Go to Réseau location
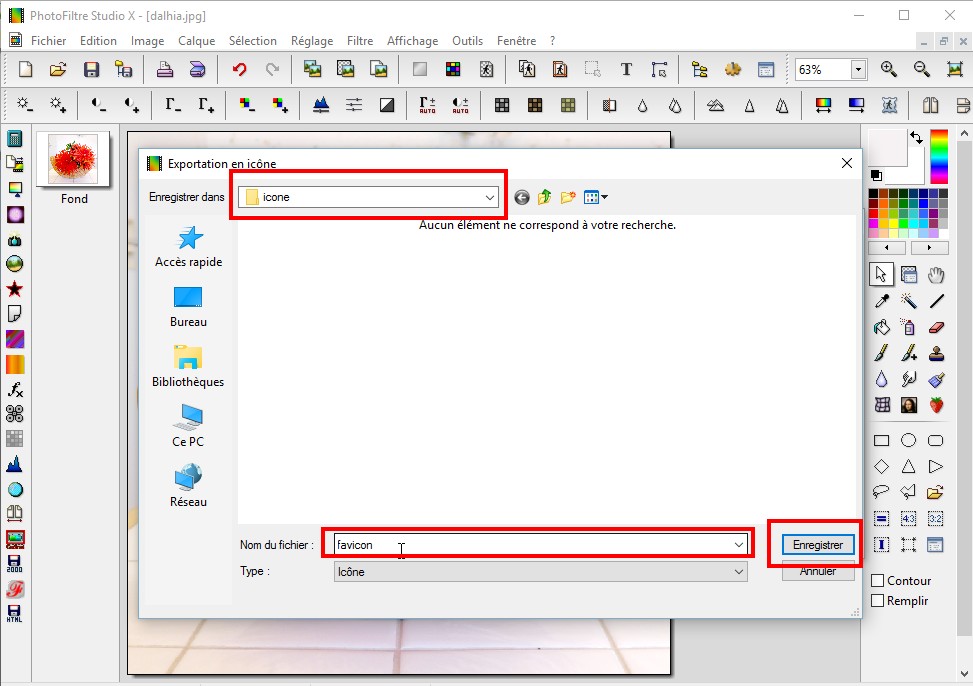This screenshot has height=686, width=973. [189, 487]
